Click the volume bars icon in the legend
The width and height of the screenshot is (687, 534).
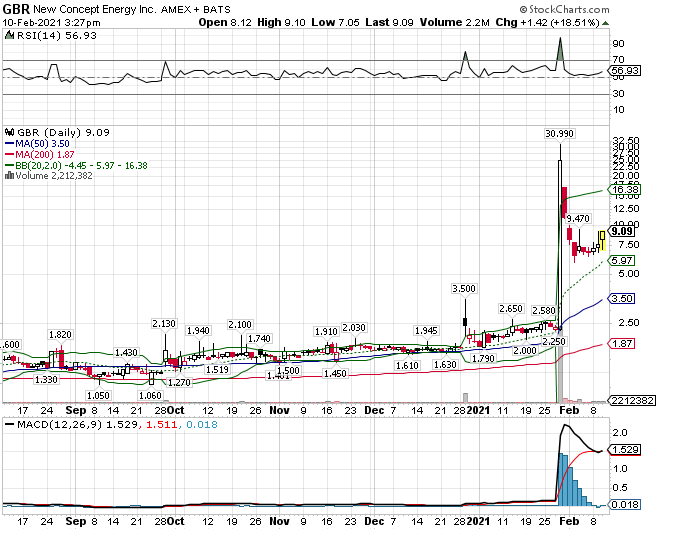coord(9,176)
